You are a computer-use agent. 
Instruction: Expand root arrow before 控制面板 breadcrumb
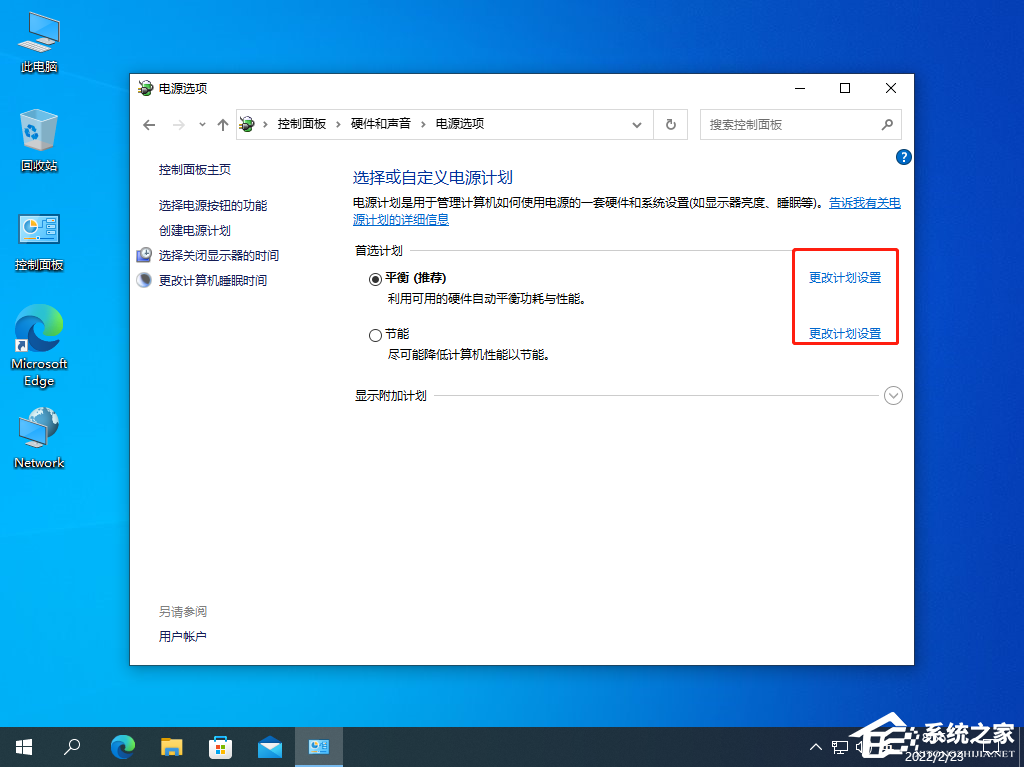[265, 124]
